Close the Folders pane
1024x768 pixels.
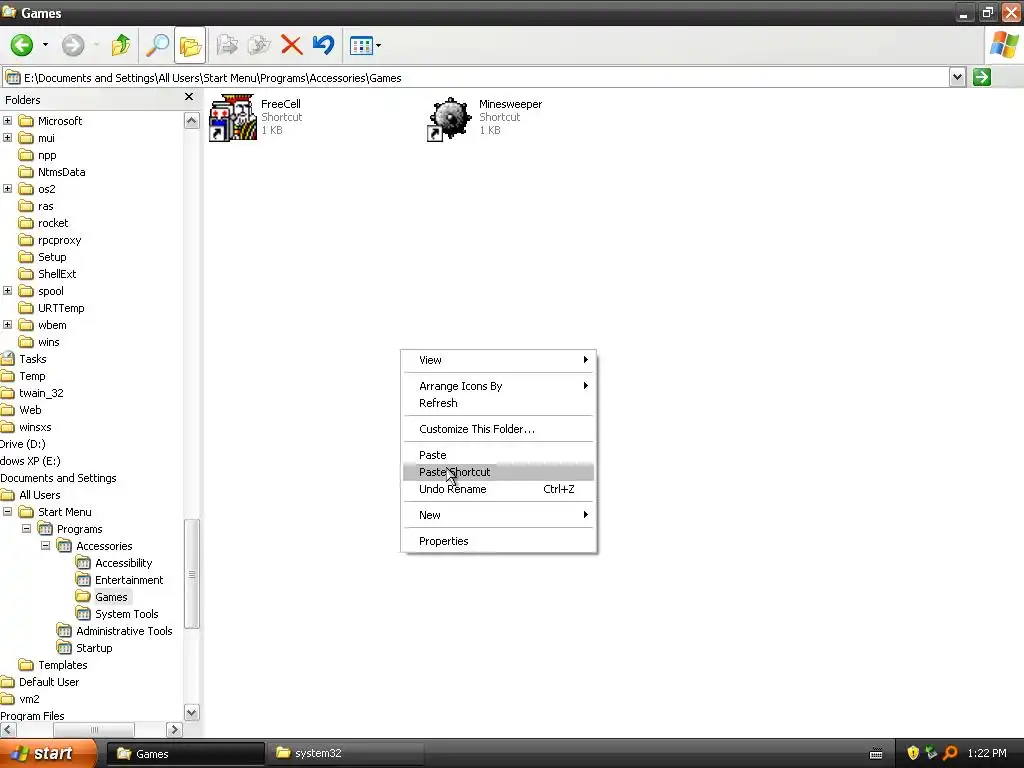[x=189, y=97]
